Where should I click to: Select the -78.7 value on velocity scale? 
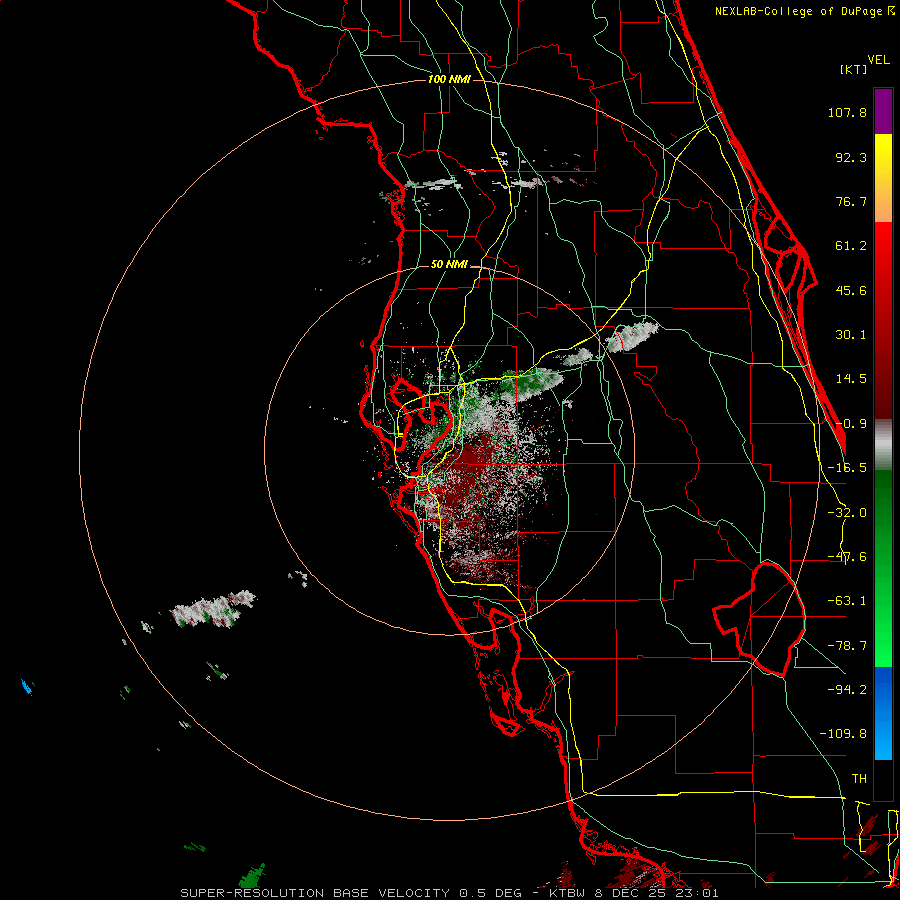847,646
